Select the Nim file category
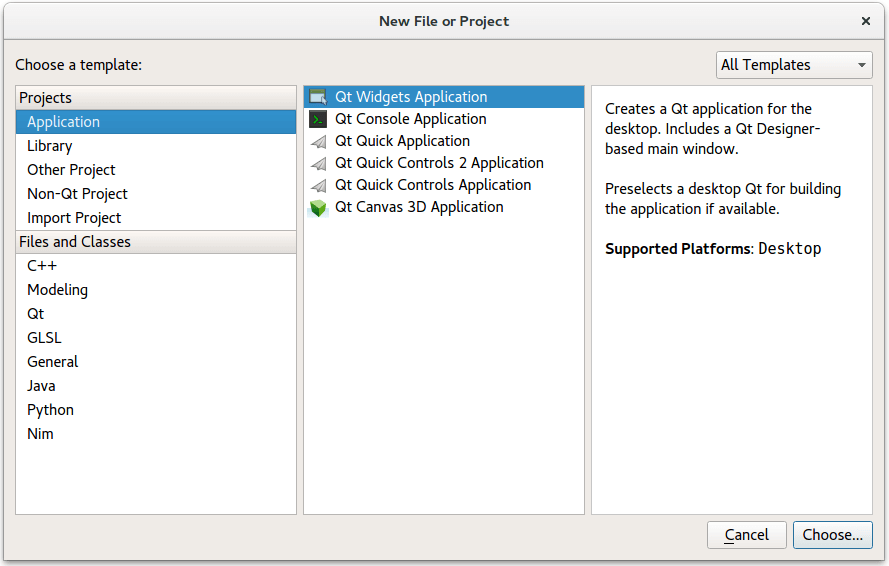The height and width of the screenshot is (566, 889). coord(40,434)
